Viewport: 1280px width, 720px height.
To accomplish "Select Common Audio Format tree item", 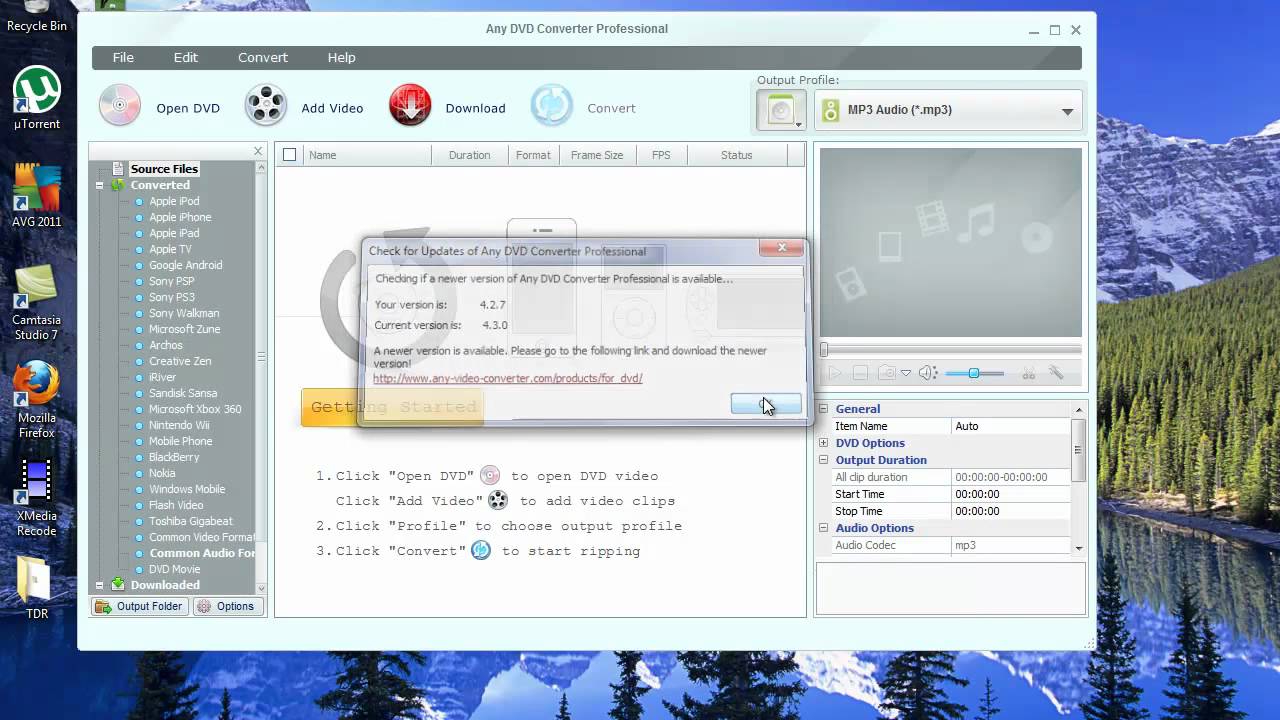I will point(203,553).
